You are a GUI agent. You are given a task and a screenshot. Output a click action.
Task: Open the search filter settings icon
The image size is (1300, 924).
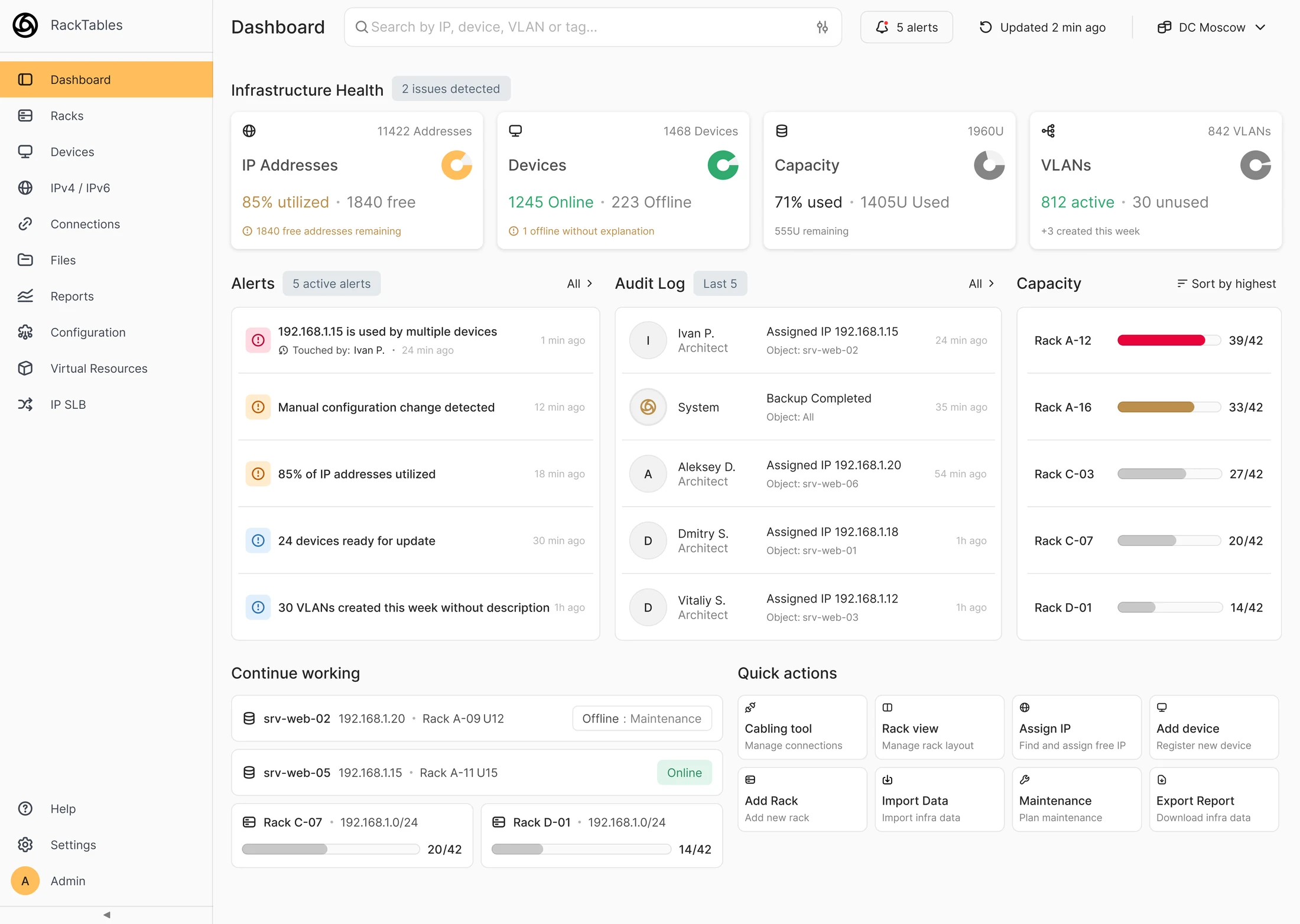(822, 27)
